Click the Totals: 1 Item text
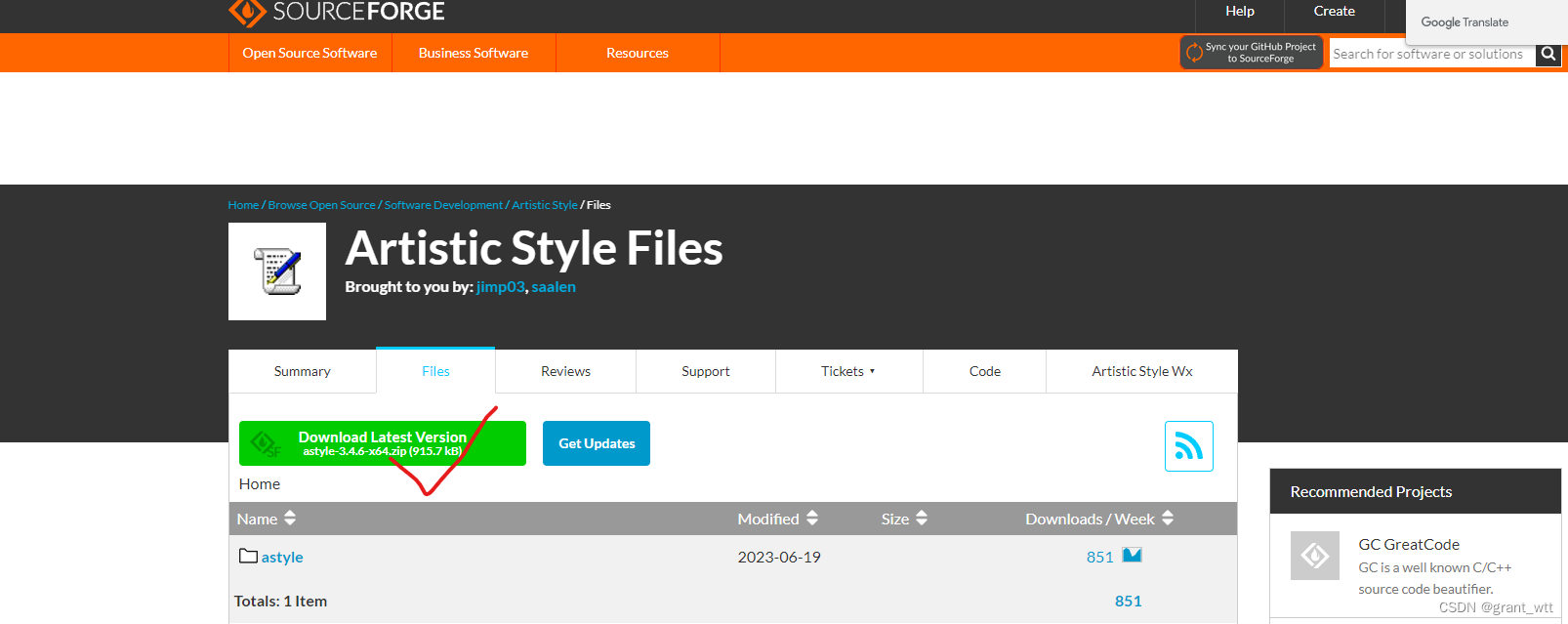Screen dimensions: 1568x624 pos(281,601)
